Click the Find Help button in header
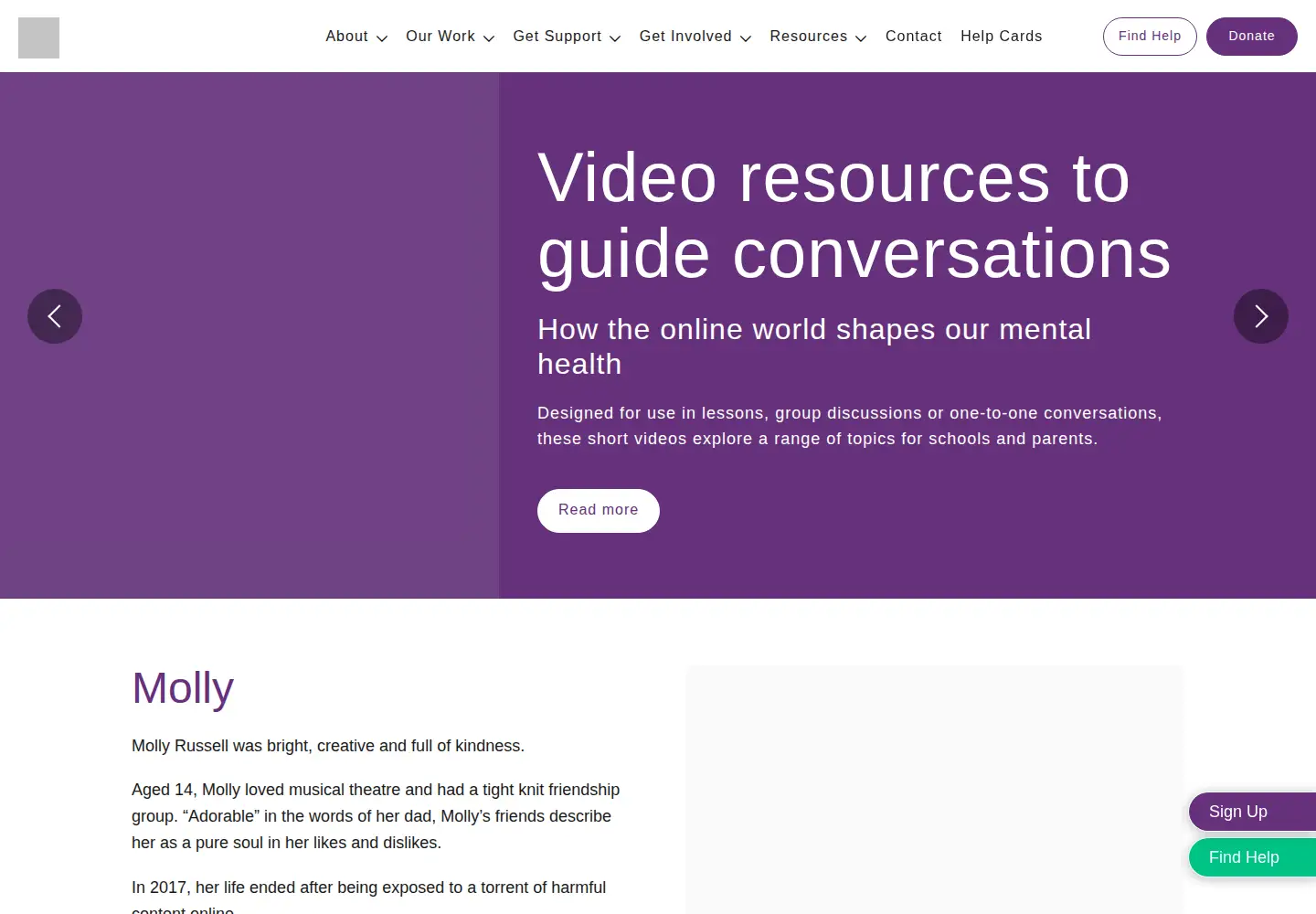This screenshot has height=914, width=1316. [1150, 37]
